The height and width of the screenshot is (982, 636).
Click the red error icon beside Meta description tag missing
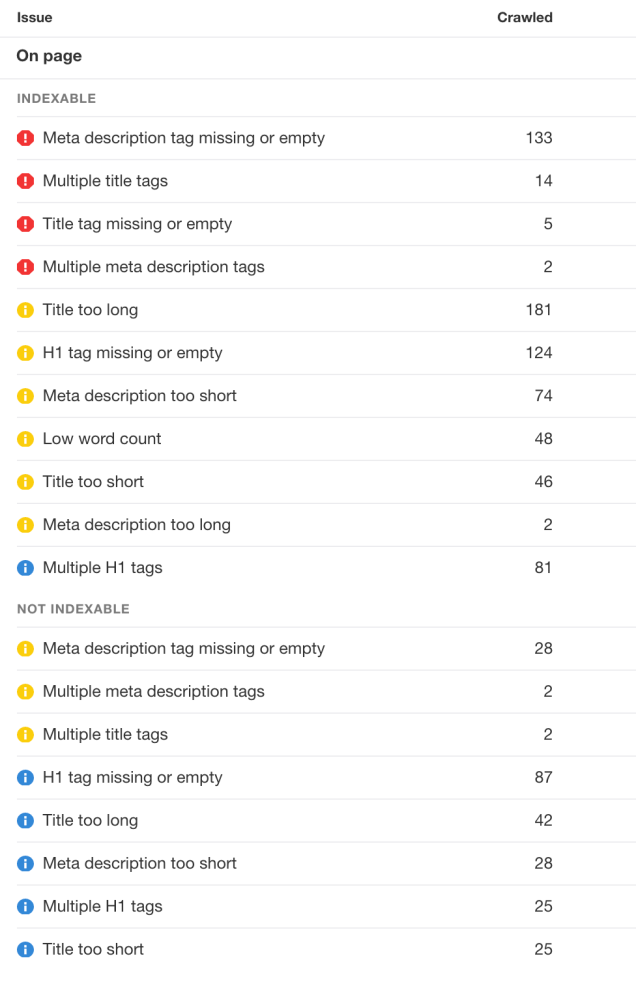(25, 138)
